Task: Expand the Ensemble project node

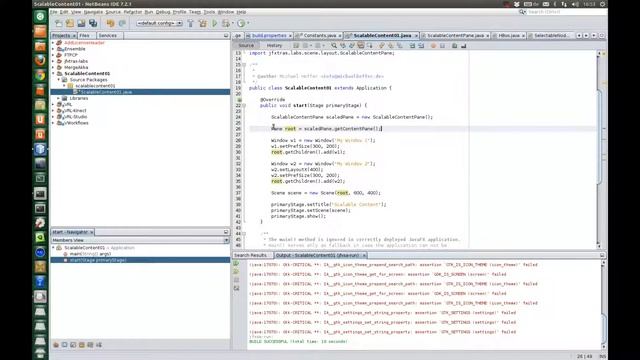Action: click(x=53, y=49)
